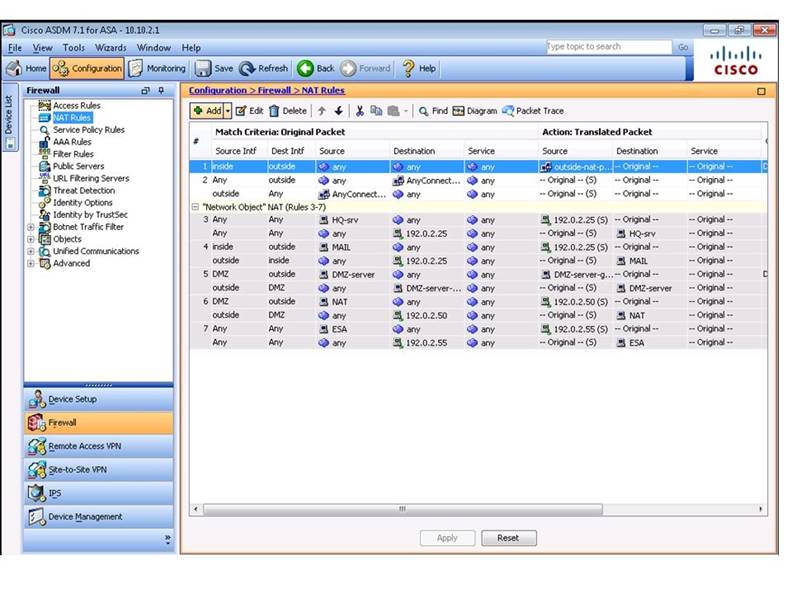Open Firewall navigation panel
This screenshot has width=792, height=594.
pyautogui.click(x=98, y=423)
